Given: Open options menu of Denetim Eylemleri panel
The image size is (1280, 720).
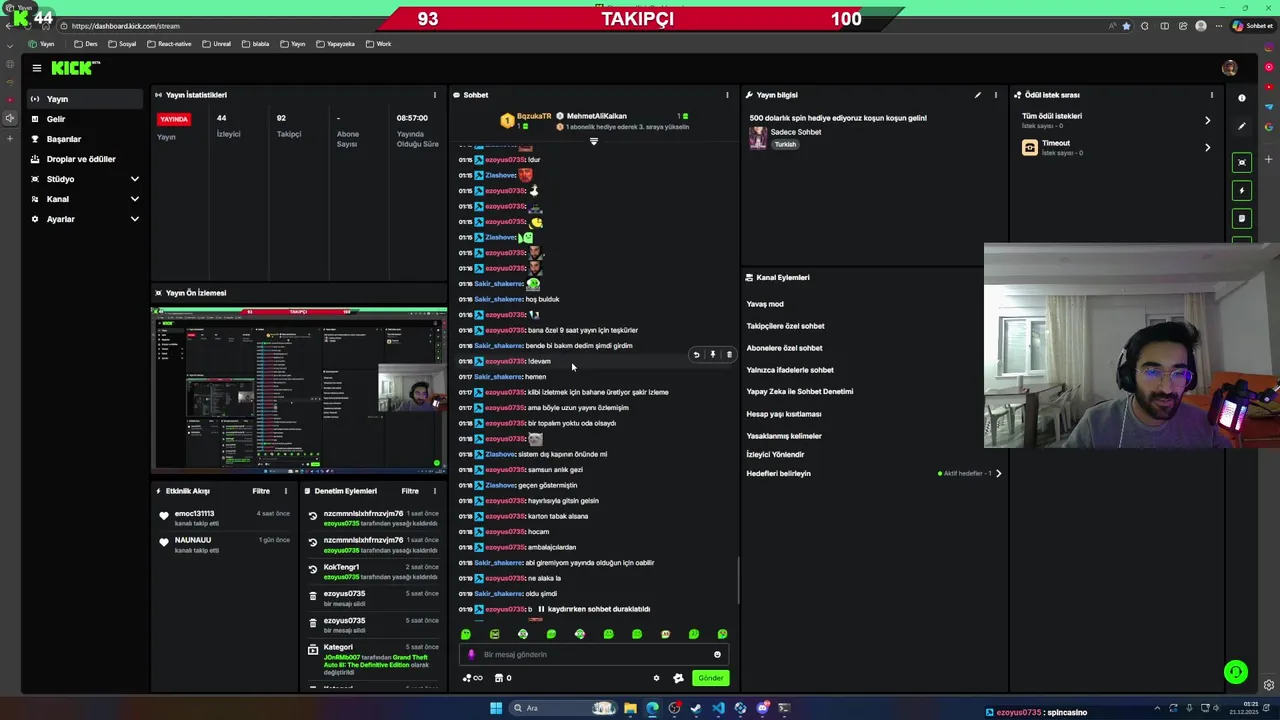Looking at the screenshot, I should click(434, 491).
